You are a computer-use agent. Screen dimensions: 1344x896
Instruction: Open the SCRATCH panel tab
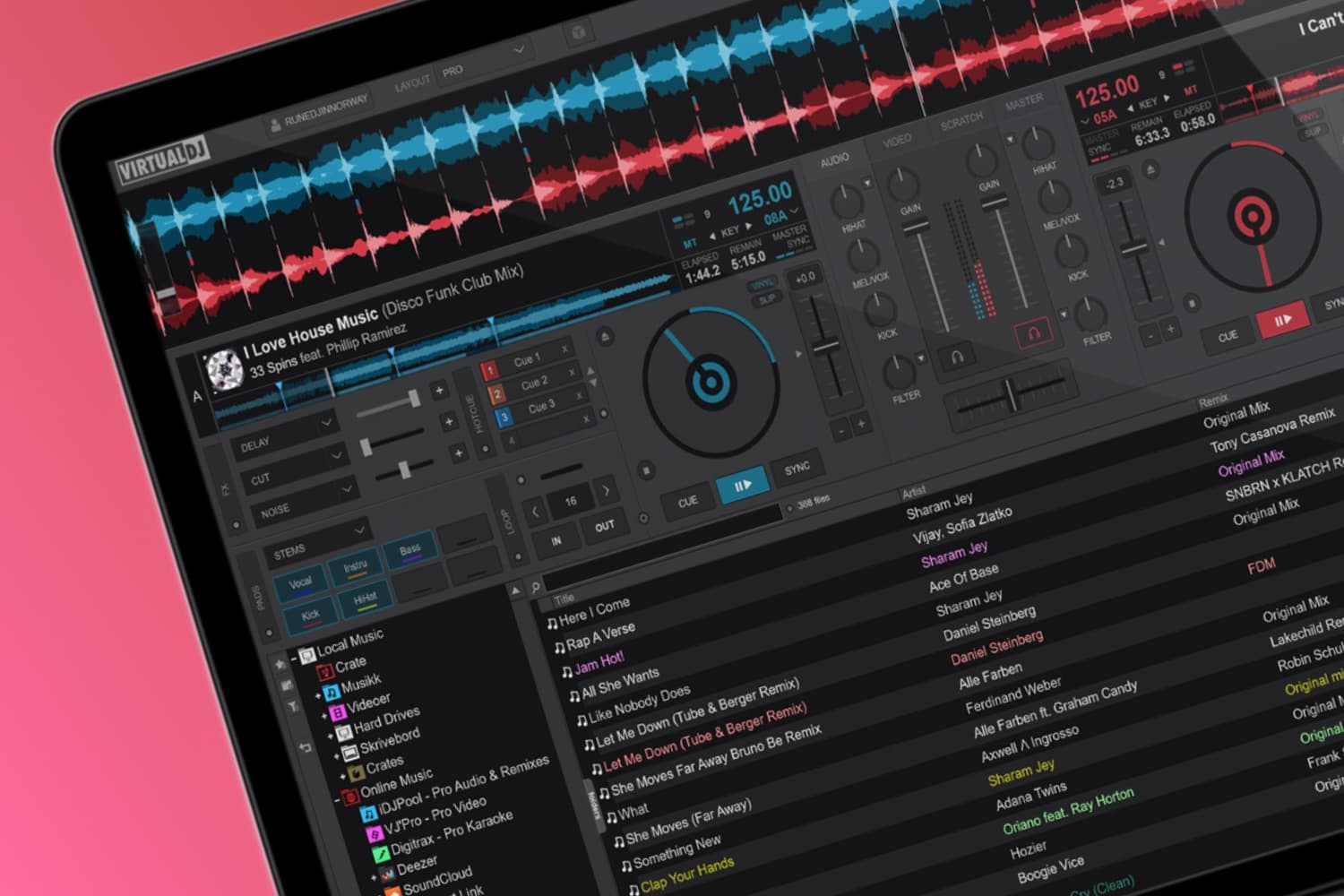tap(961, 117)
